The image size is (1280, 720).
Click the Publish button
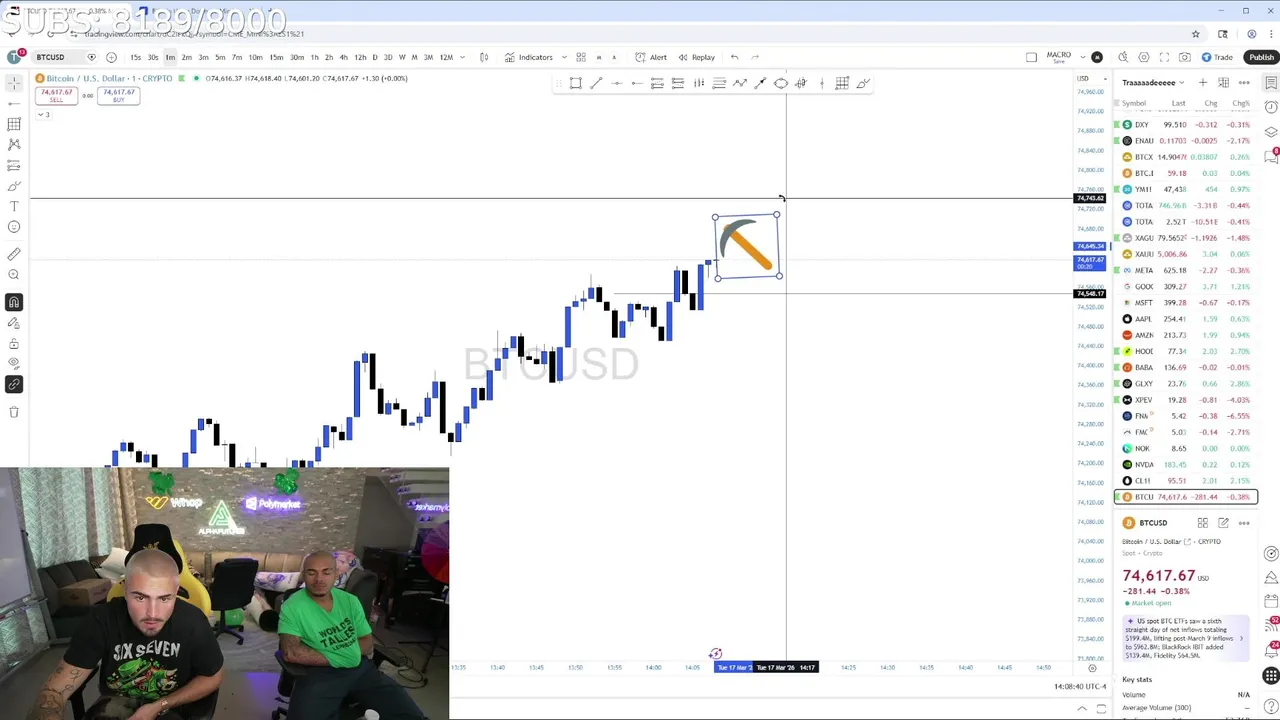coord(1261,57)
